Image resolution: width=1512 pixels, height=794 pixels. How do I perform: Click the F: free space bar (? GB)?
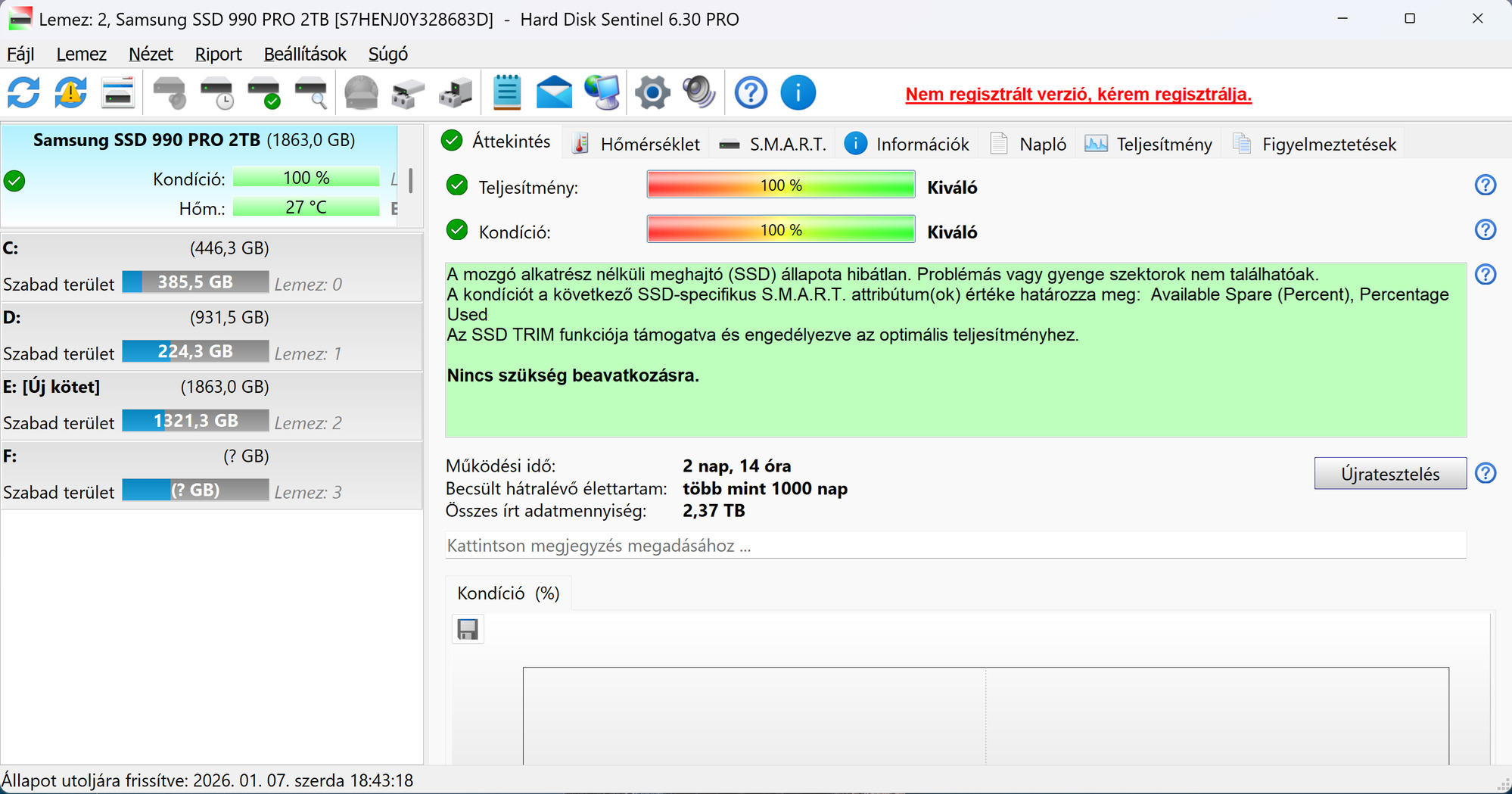click(195, 490)
